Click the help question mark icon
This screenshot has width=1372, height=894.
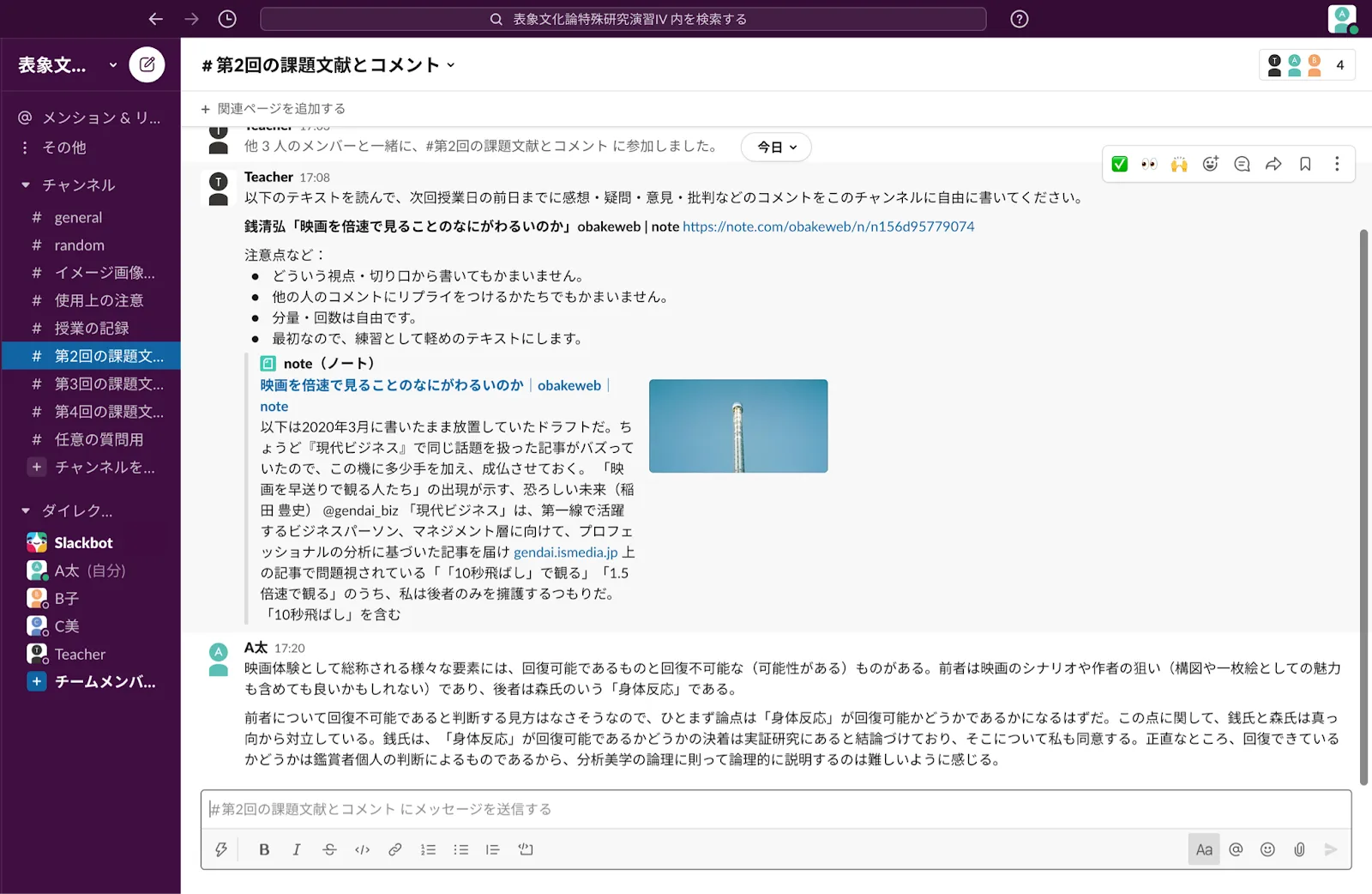1019,19
